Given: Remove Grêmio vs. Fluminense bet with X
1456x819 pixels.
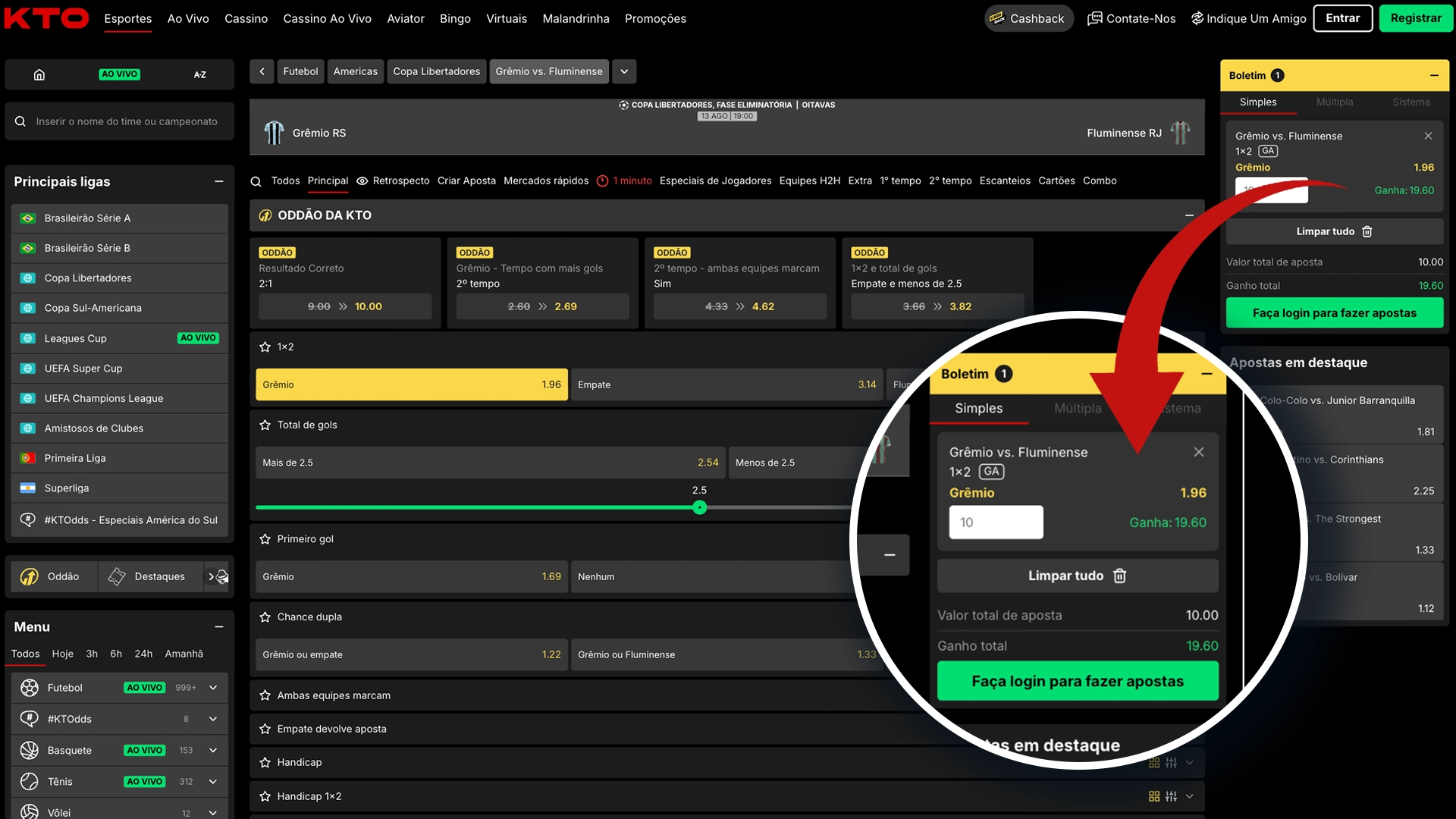Looking at the screenshot, I should pyautogui.click(x=1428, y=136).
